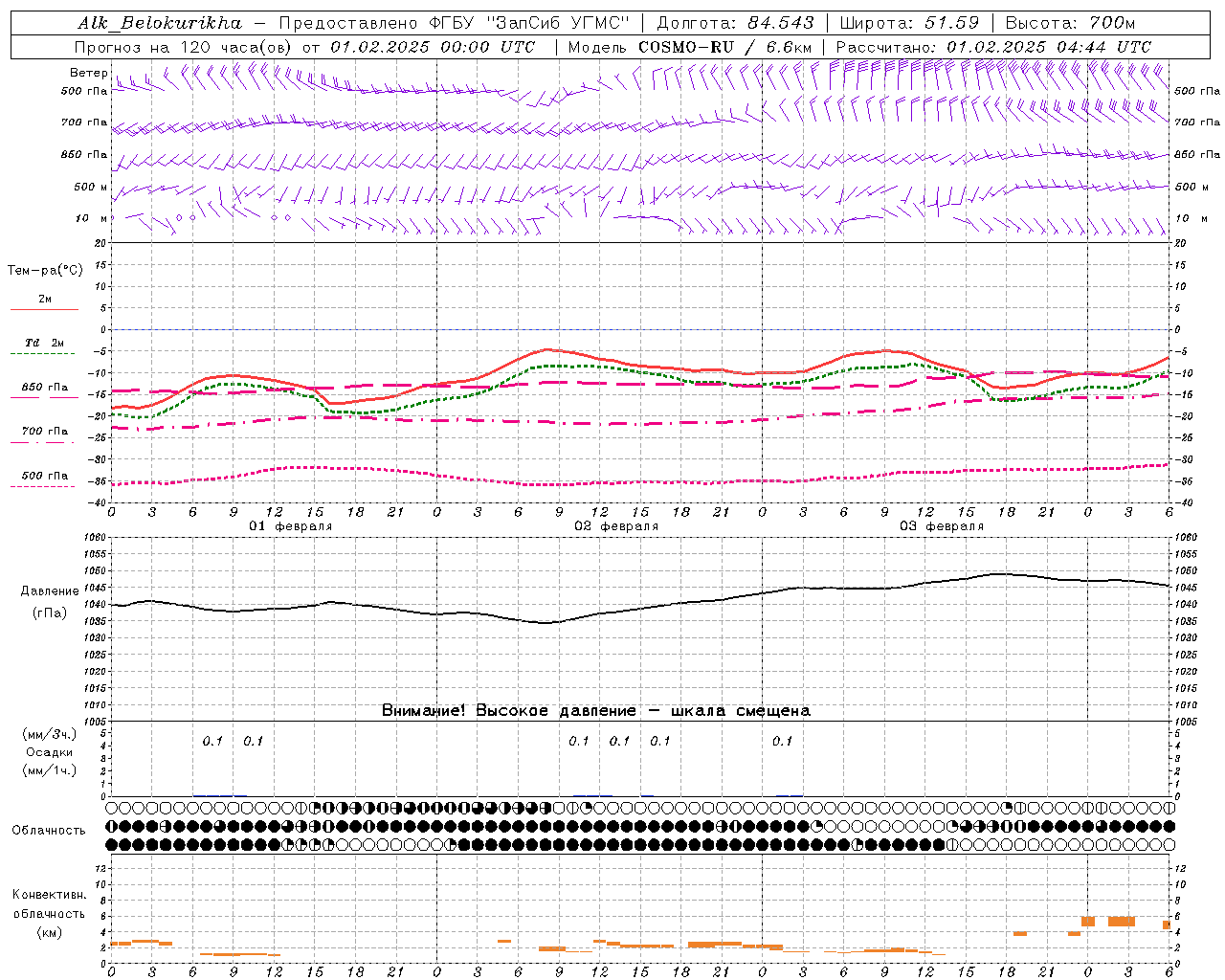Screen dimensions: 1225x980
Task: Click the 03 февраля date label
Action: (941, 526)
